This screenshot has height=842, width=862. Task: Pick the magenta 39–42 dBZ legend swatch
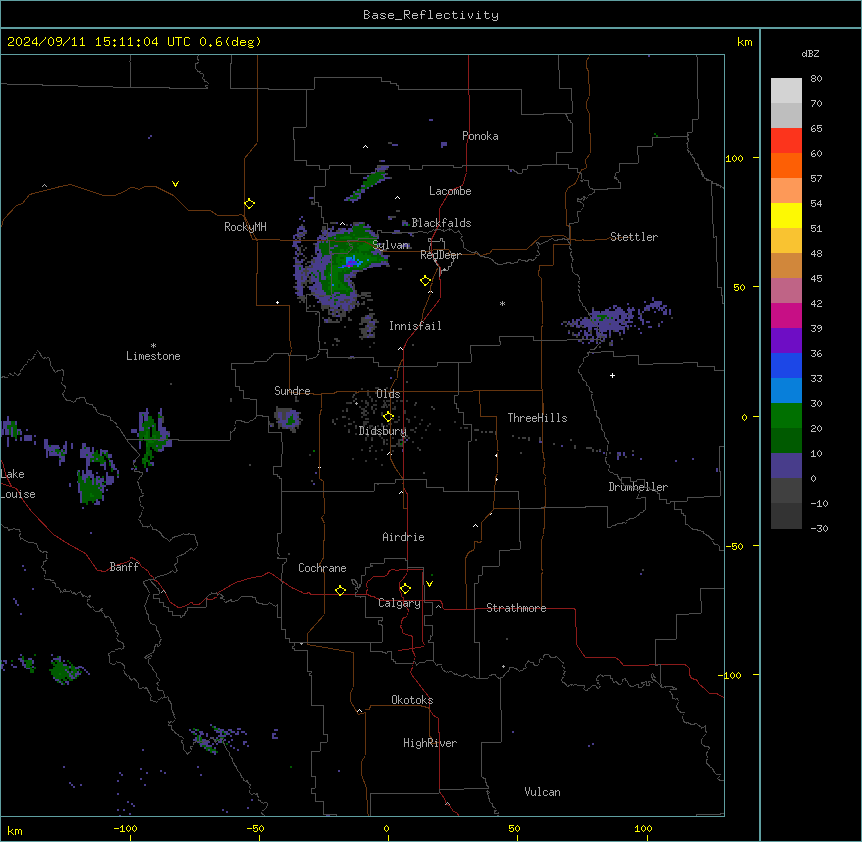click(786, 315)
